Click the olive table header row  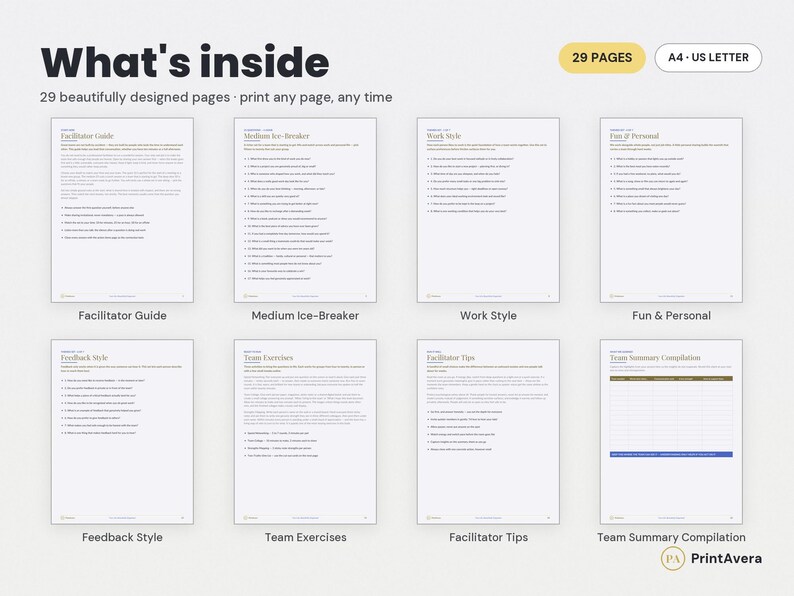pos(671,379)
